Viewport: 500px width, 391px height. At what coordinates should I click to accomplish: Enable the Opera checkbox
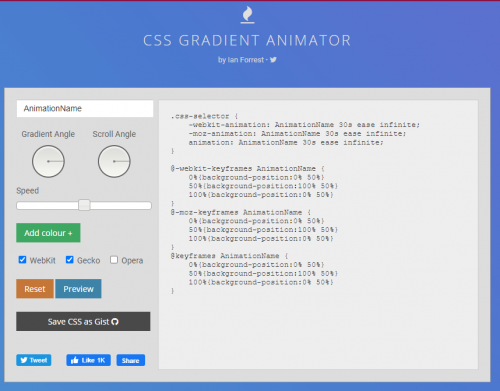coord(114,260)
